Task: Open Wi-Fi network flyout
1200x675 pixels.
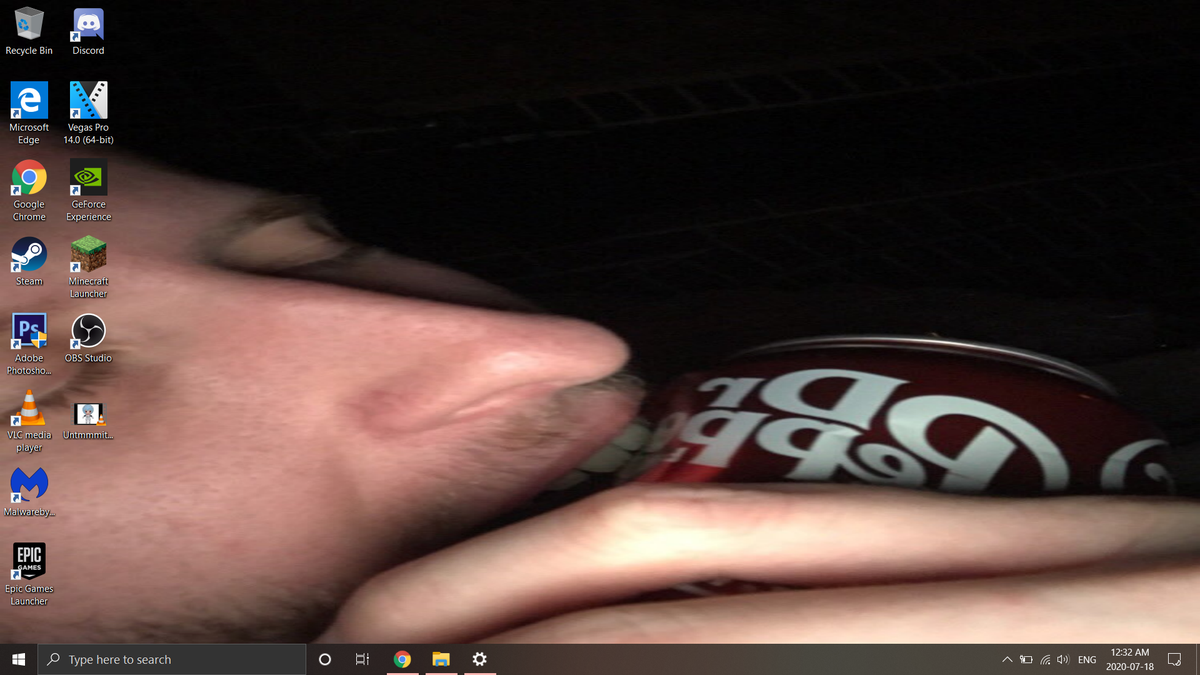Action: click(x=1045, y=660)
